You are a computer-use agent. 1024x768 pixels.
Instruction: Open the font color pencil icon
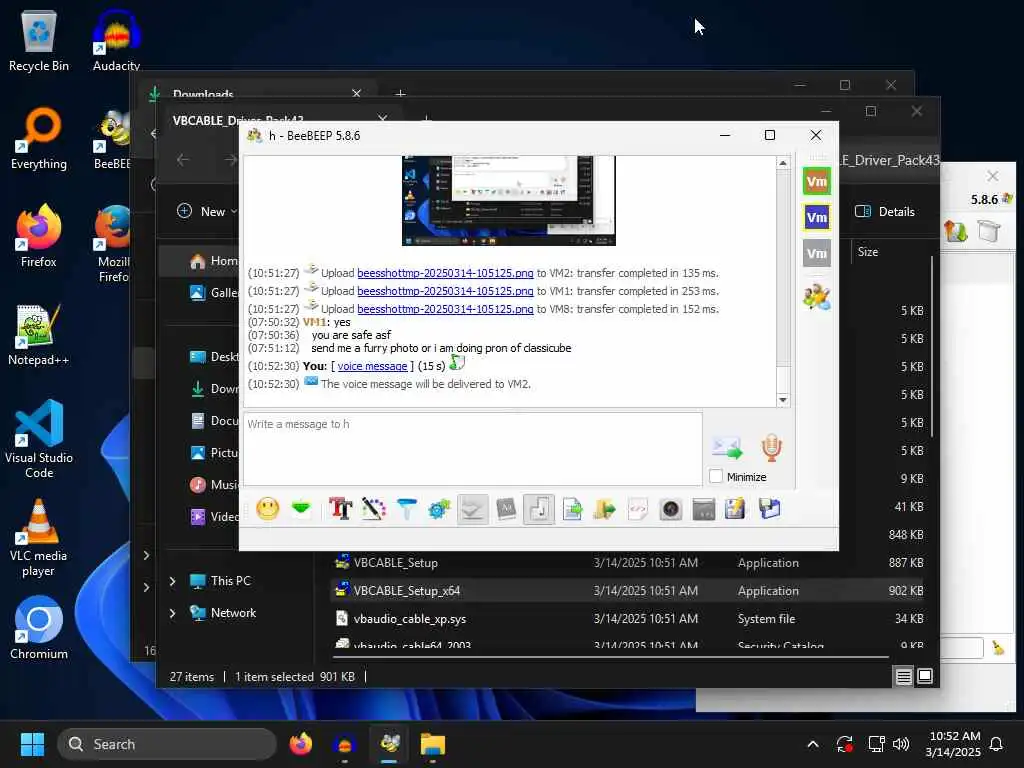(x=374, y=509)
